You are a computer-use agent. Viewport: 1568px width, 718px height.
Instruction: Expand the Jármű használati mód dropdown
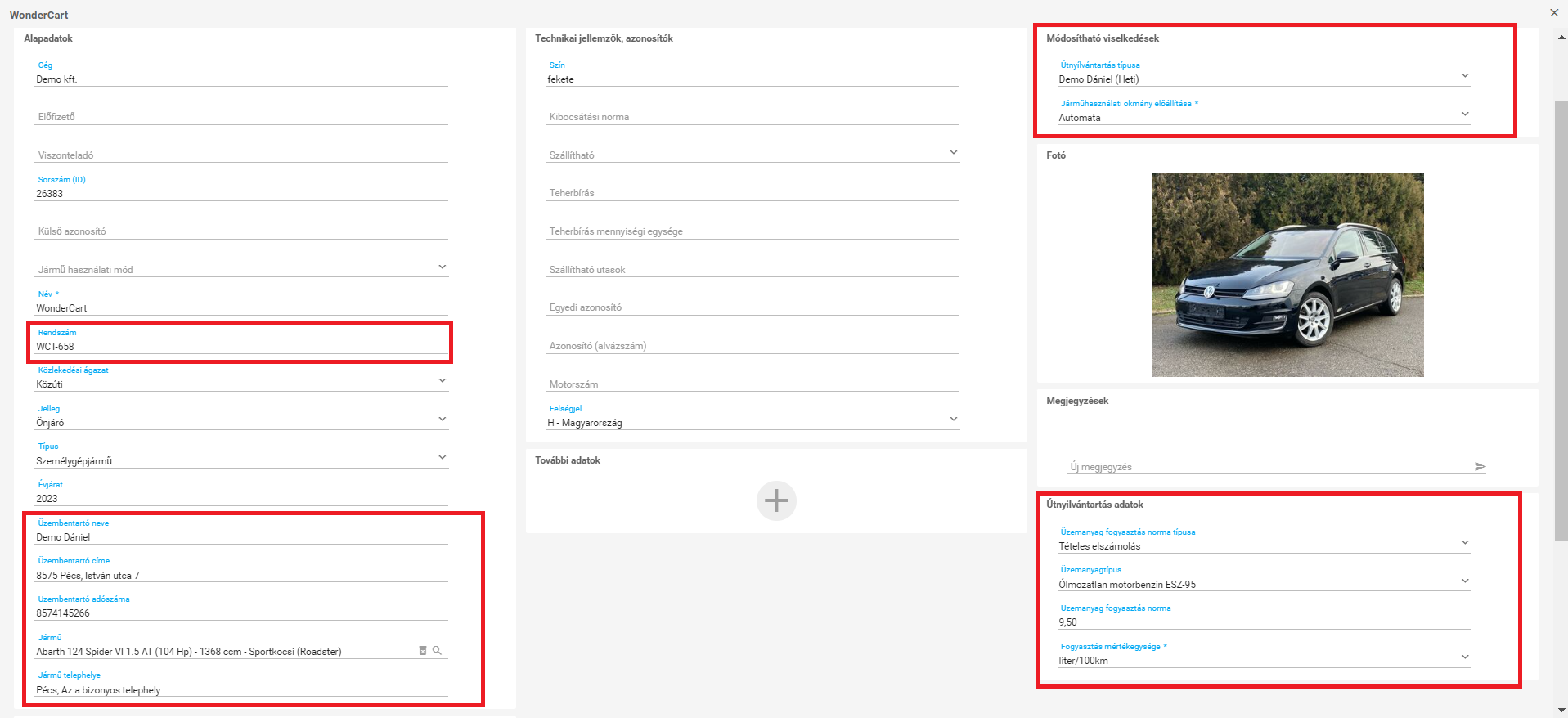(442, 267)
